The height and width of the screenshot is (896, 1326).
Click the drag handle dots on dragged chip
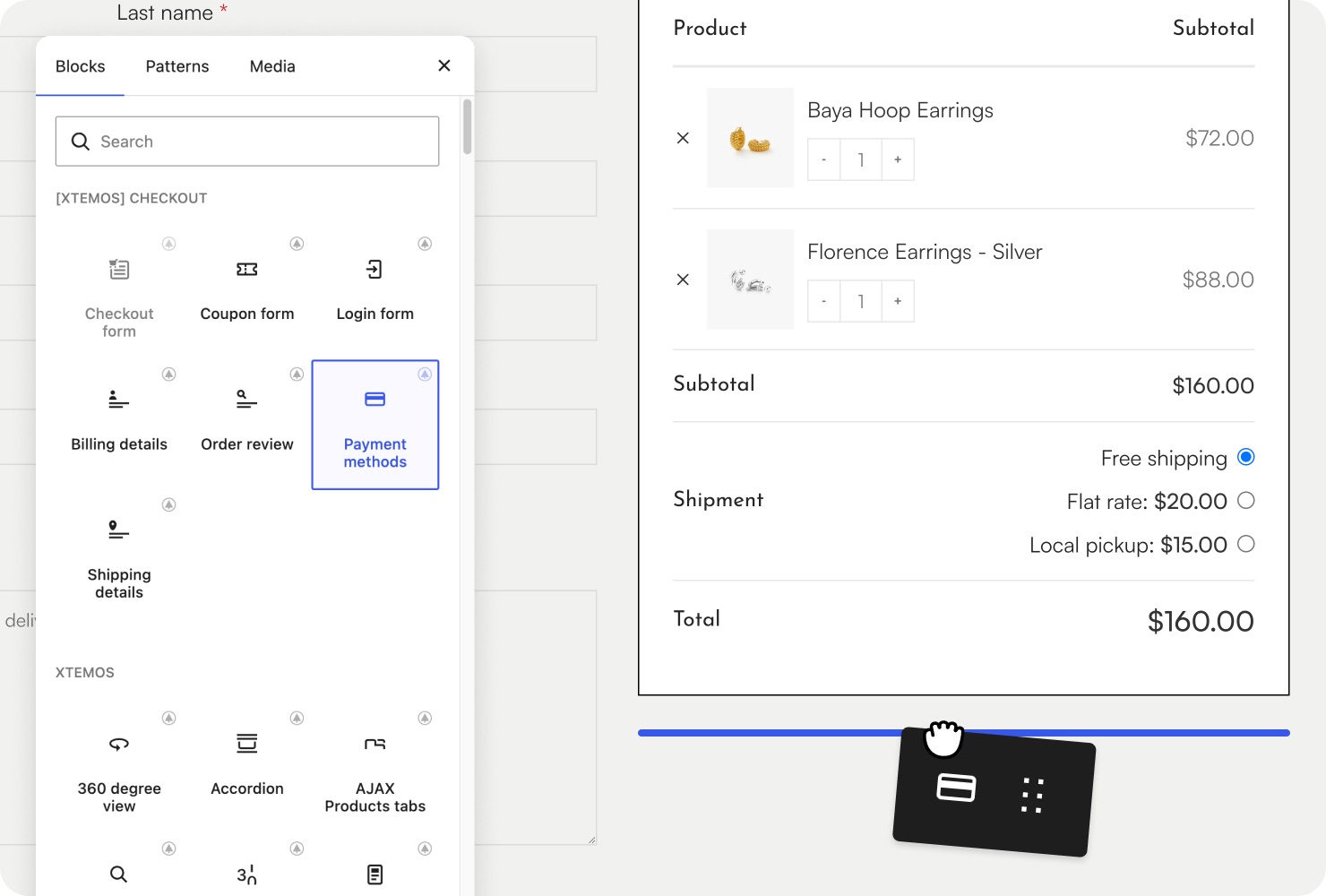click(x=1032, y=795)
